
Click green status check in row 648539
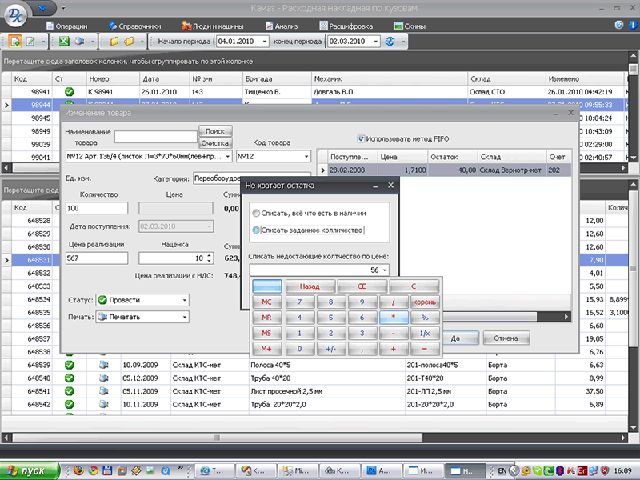click(x=69, y=365)
